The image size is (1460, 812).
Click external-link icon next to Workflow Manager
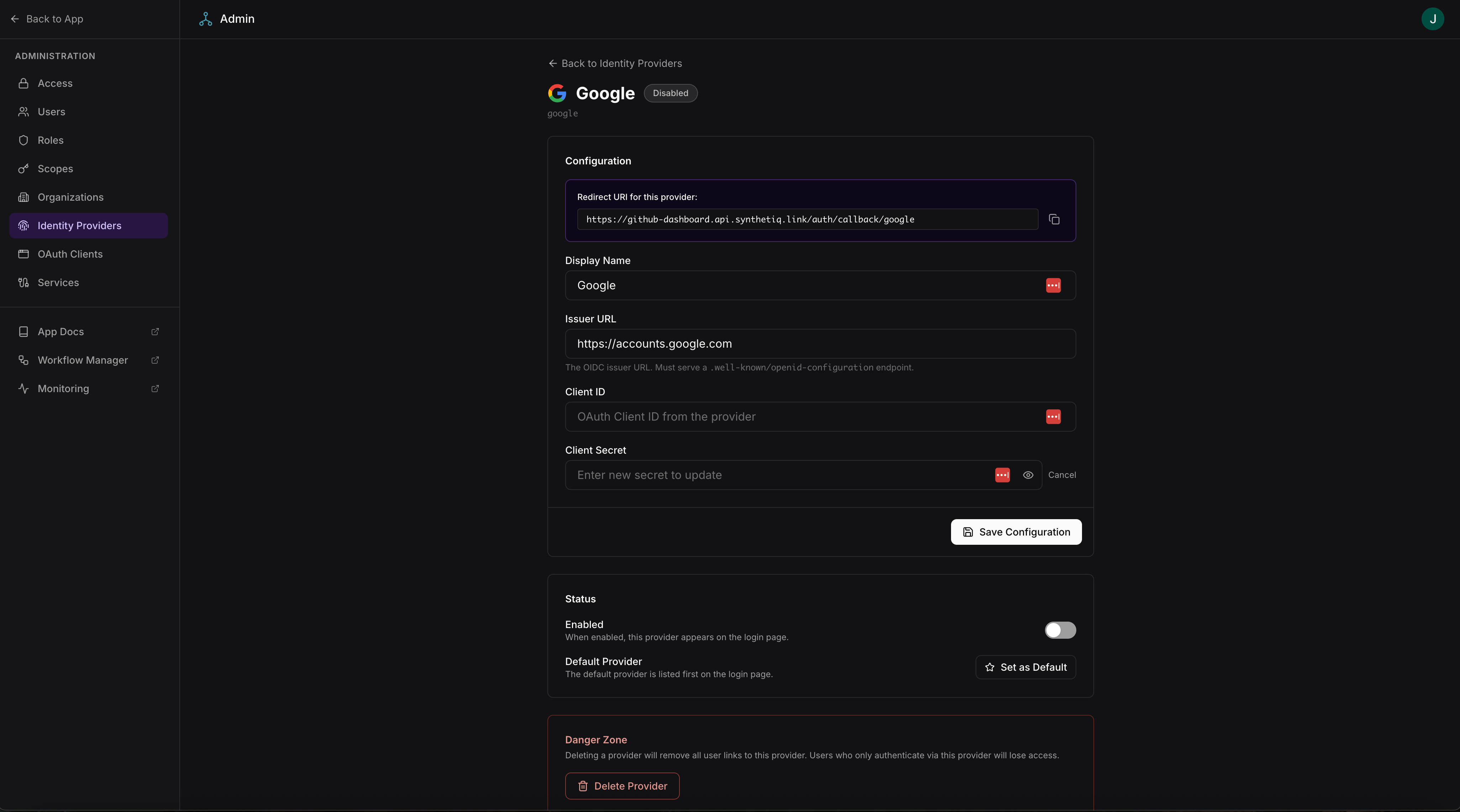pyautogui.click(x=155, y=360)
